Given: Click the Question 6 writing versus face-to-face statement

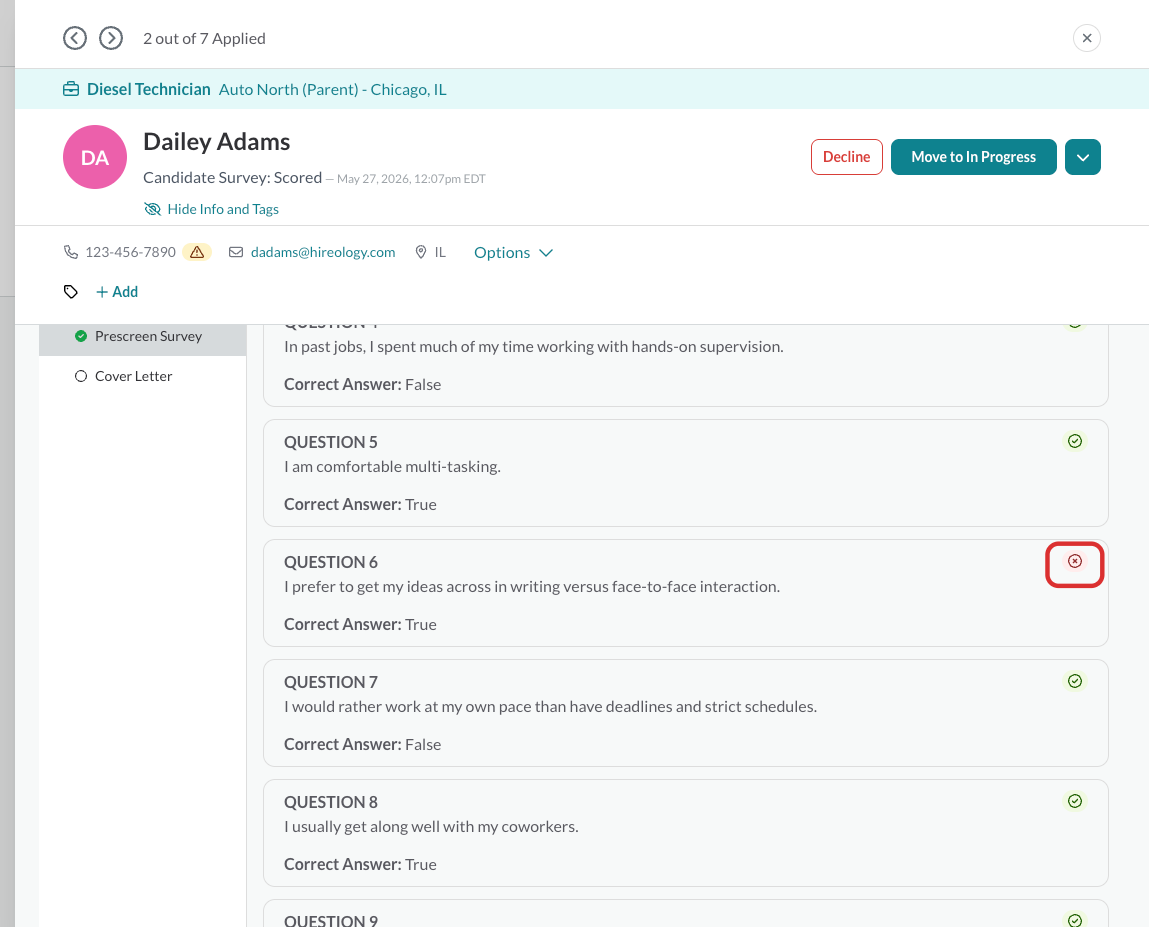Looking at the screenshot, I should 532,587.
